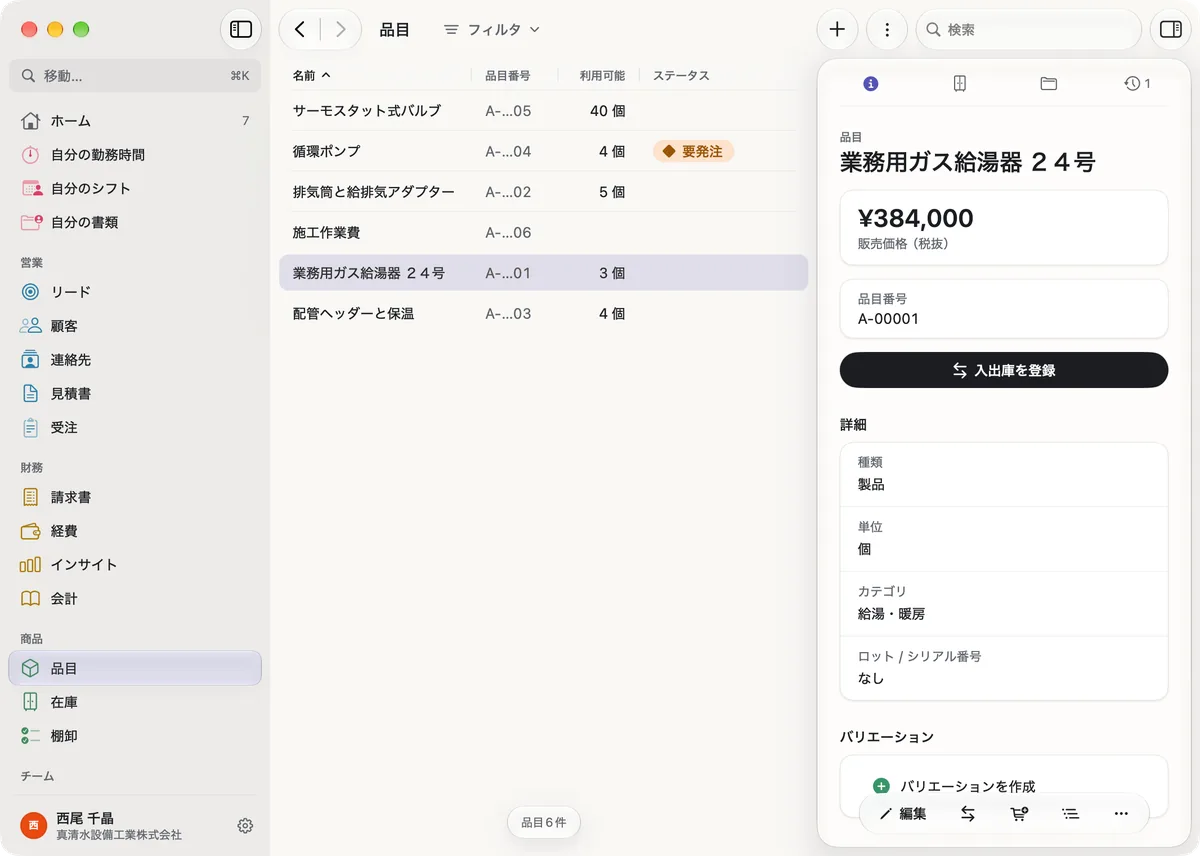Click the 経費 wallet icon
Image resolution: width=1200 pixels, height=856 pixels.
click(x=31, y=531)
